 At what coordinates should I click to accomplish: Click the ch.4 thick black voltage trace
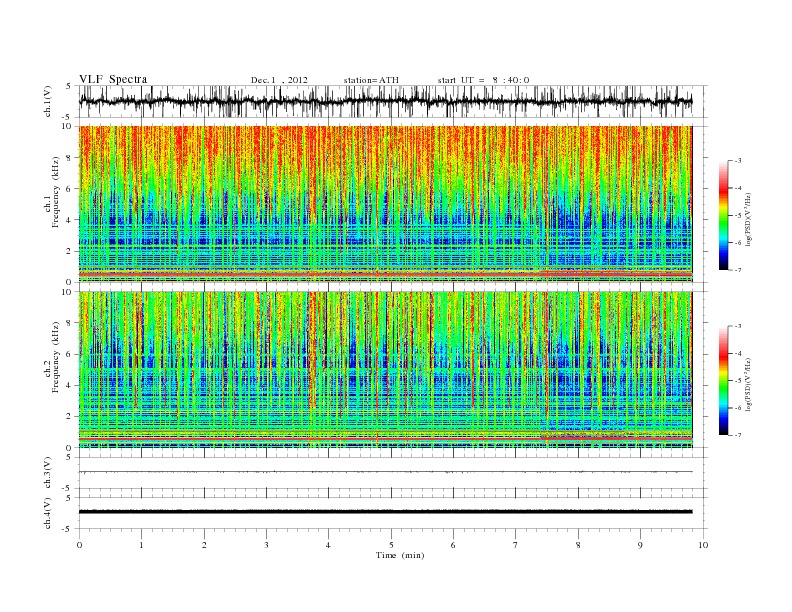click(x=385, y=512)
